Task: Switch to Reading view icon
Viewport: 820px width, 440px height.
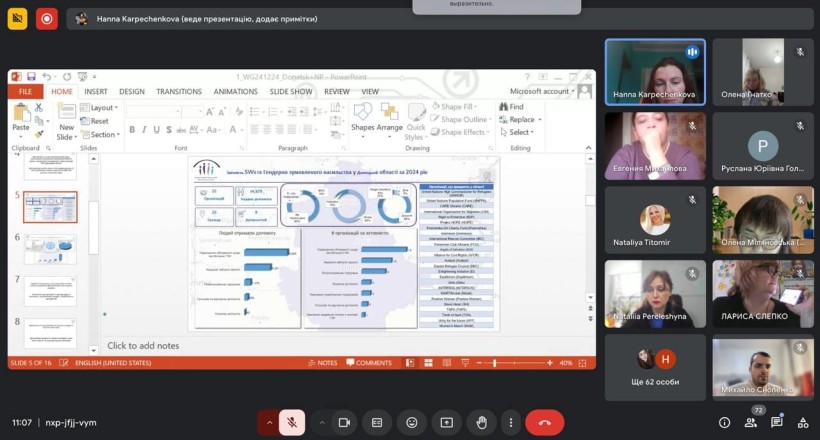Action: point(447,363)
